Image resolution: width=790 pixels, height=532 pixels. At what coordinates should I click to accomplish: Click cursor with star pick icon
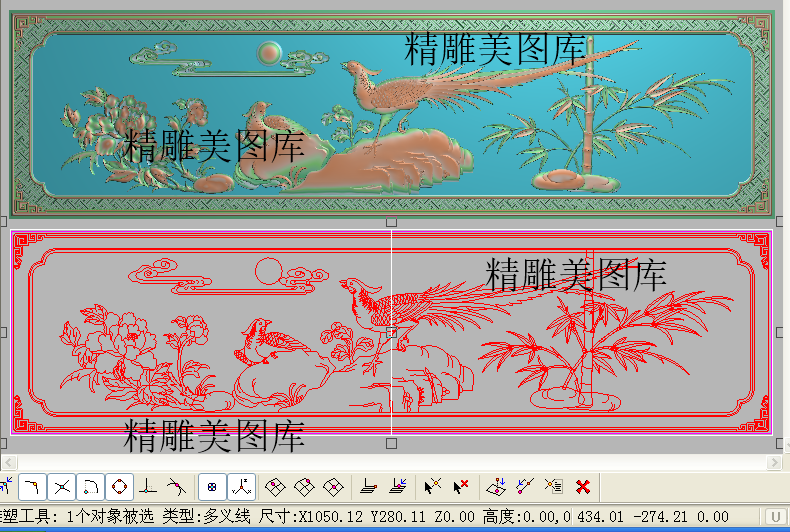click(x=432, y=487)
